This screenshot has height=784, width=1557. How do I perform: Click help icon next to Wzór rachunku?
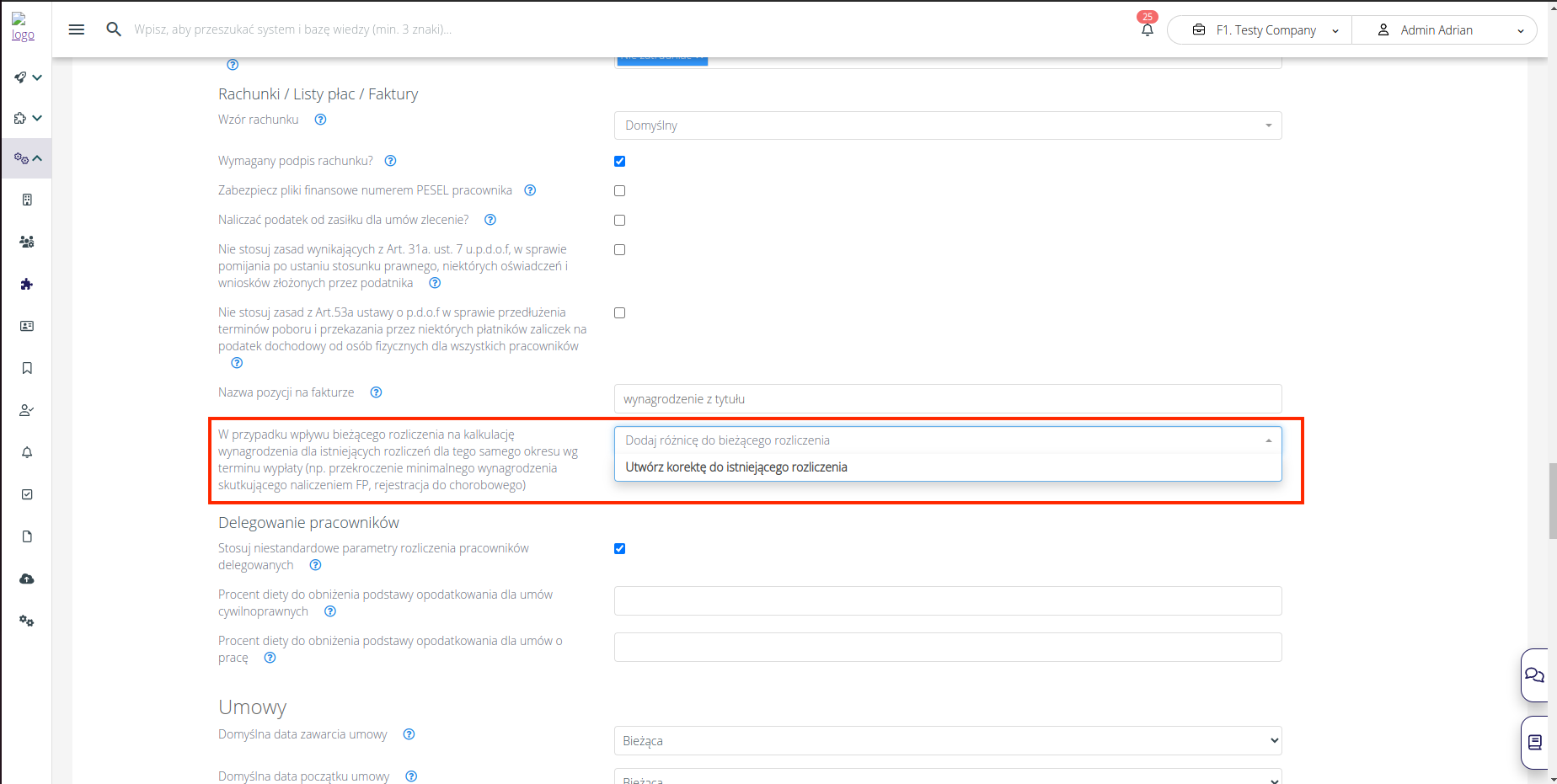[x=320, y=120]
